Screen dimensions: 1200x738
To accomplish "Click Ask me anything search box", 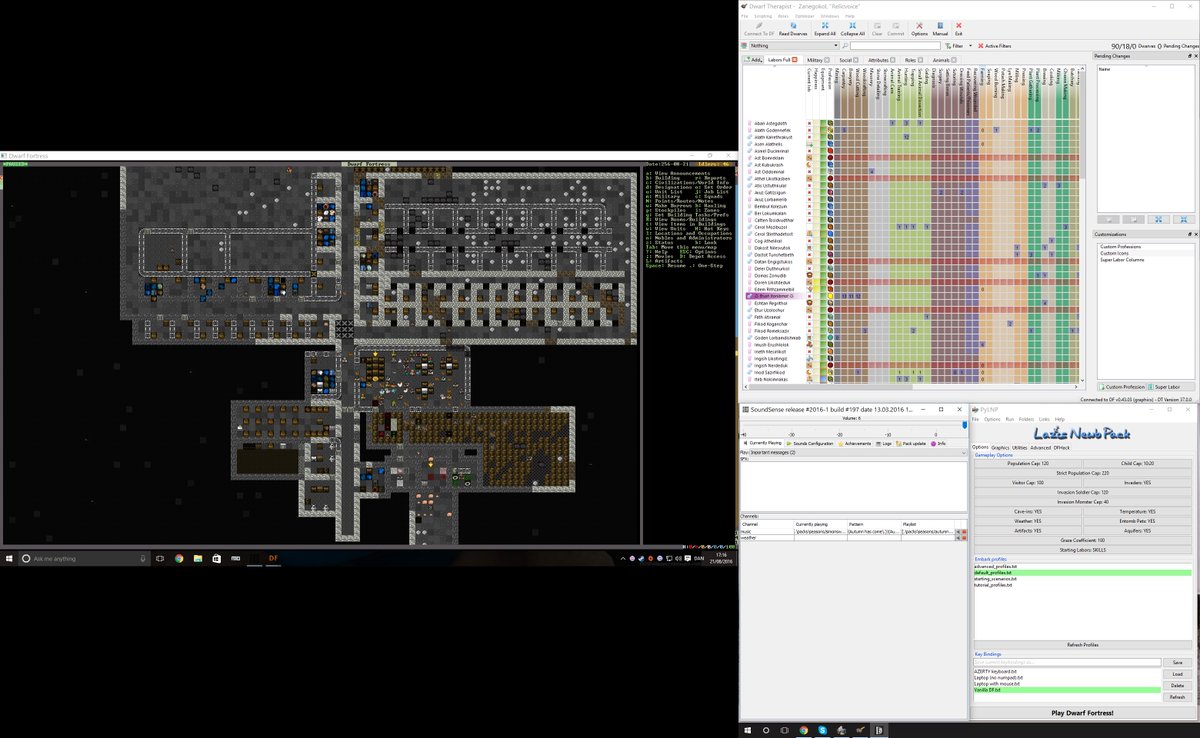I will [85, 558].
